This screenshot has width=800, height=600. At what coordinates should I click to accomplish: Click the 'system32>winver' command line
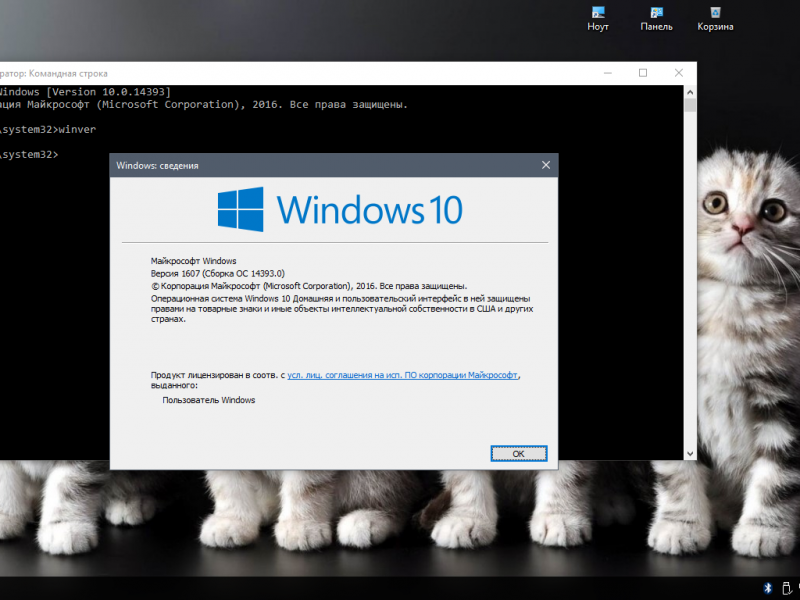point(48,130)
